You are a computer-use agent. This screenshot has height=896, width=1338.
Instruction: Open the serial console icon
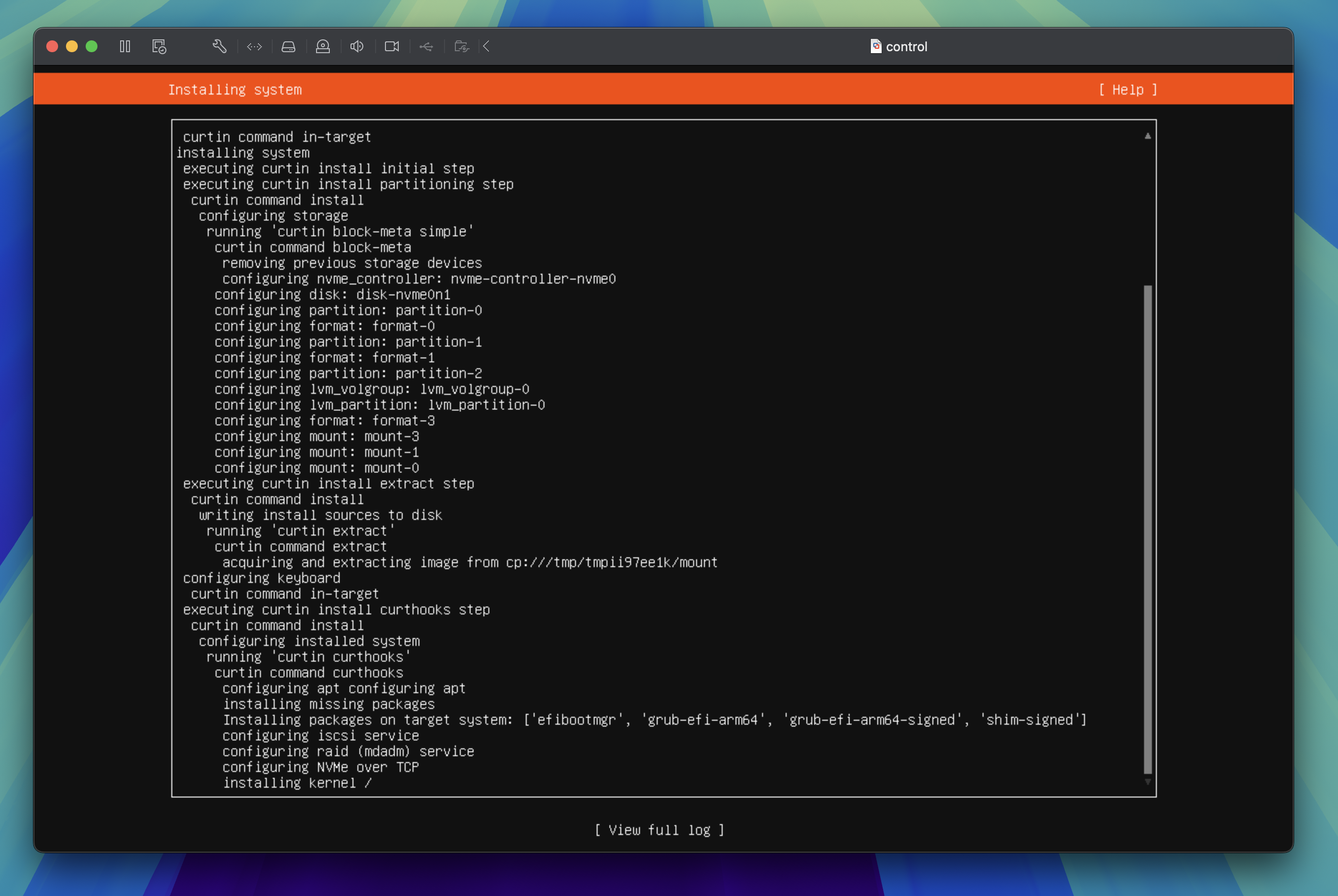pyautogui.click(x=254, y=46)
